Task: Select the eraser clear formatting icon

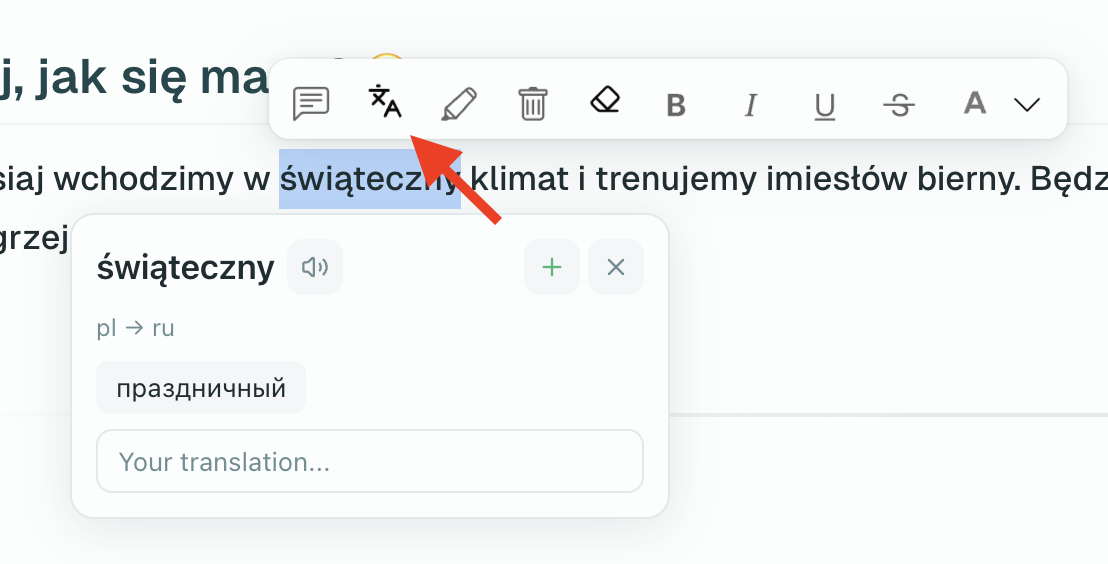Action: point(605,101)
